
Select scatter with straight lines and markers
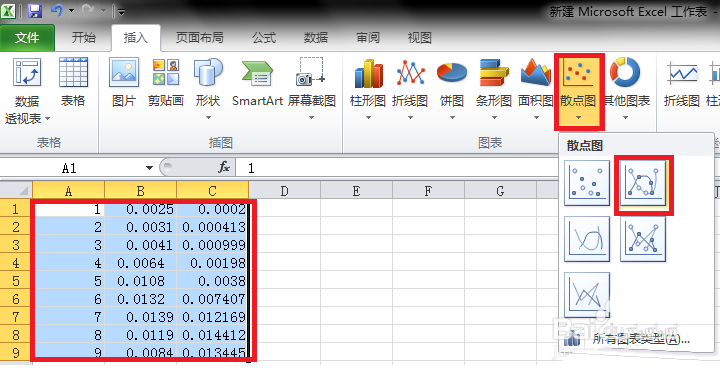pyautogui.click(x=643, y=239)
